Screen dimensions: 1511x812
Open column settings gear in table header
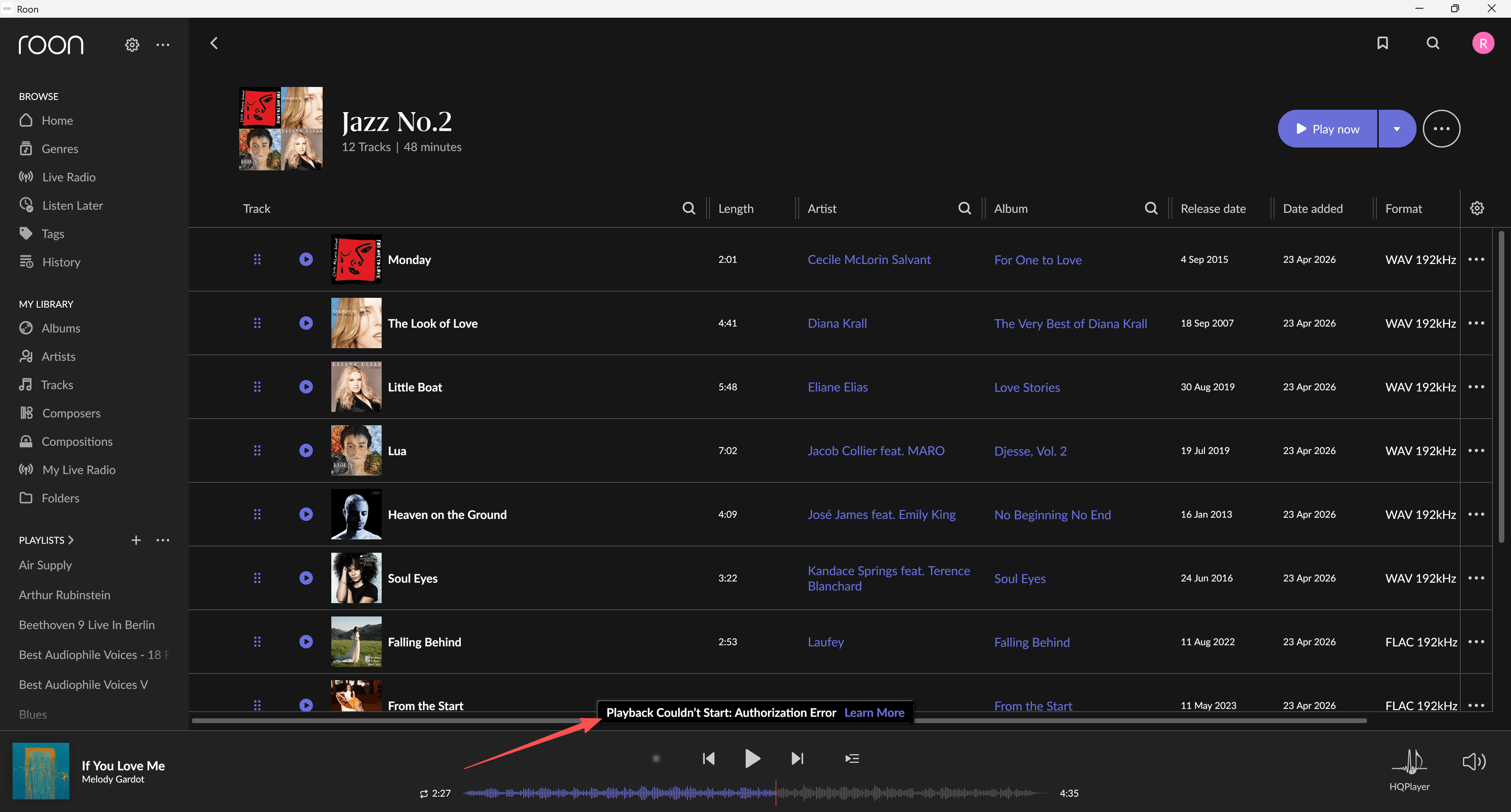point(1477,208)
